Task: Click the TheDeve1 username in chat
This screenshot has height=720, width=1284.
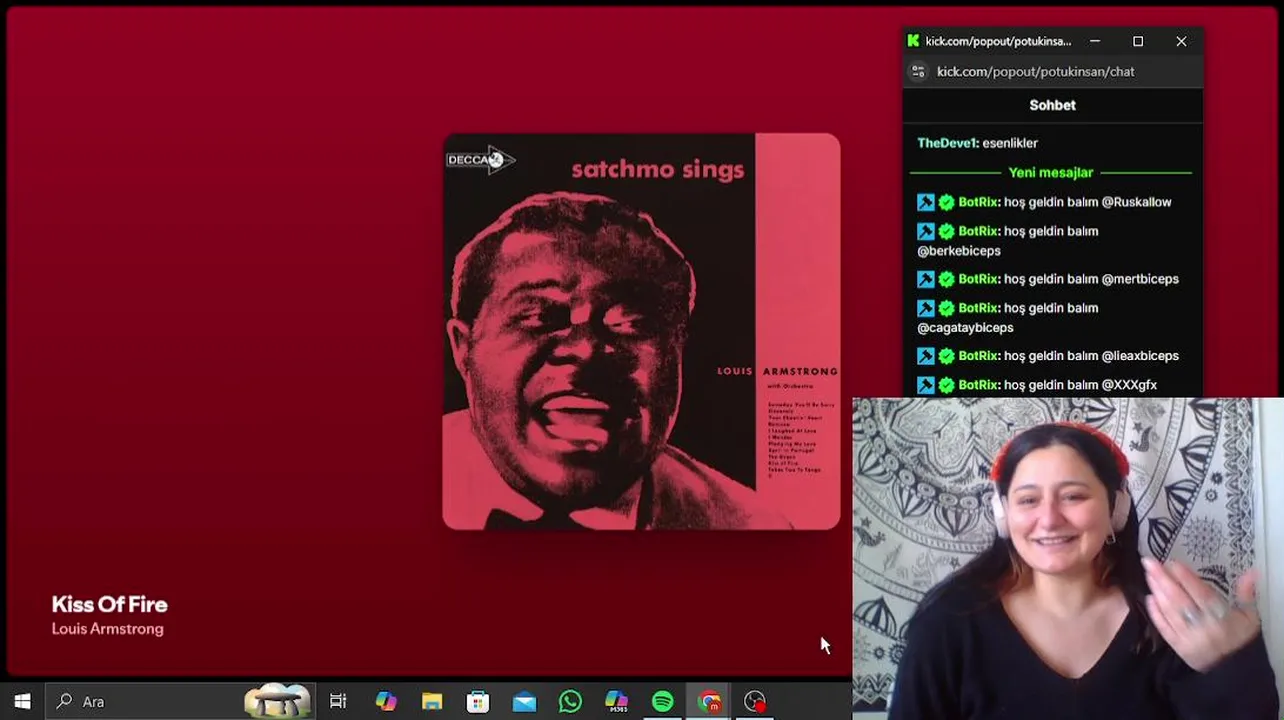Action: click(x=946, y=143)
